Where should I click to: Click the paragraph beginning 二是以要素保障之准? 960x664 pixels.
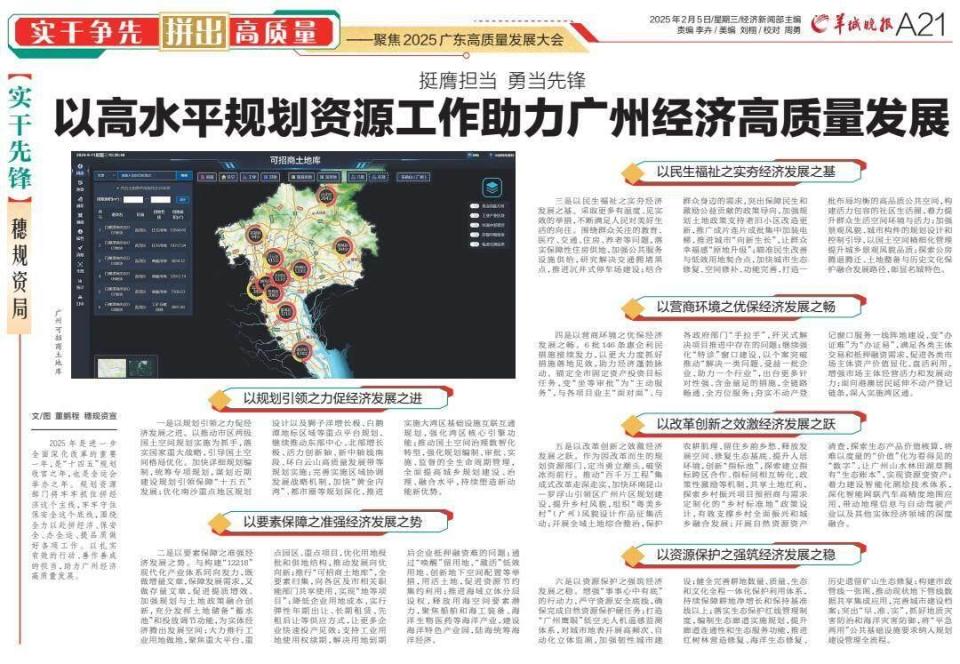click(x=330, y=596)
